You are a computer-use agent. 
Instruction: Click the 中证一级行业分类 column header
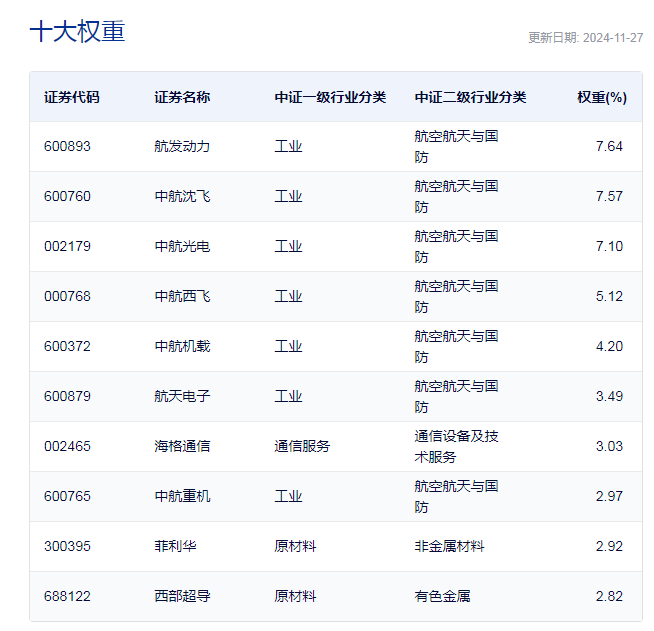[x=330, y=97]
